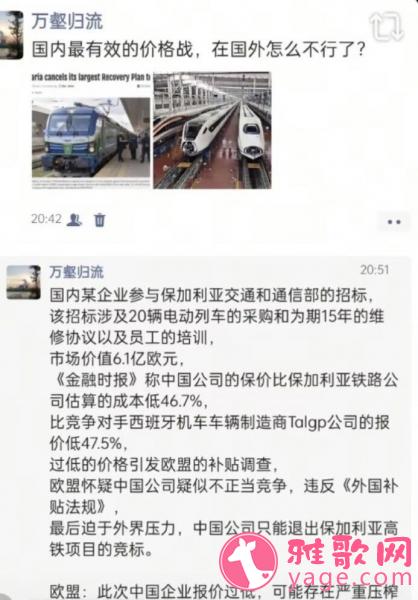Image resolution: width=418 pixels, height=600 pixels.
Task: Open 万壑归流 profile name at top
Action: coord(67,21)
